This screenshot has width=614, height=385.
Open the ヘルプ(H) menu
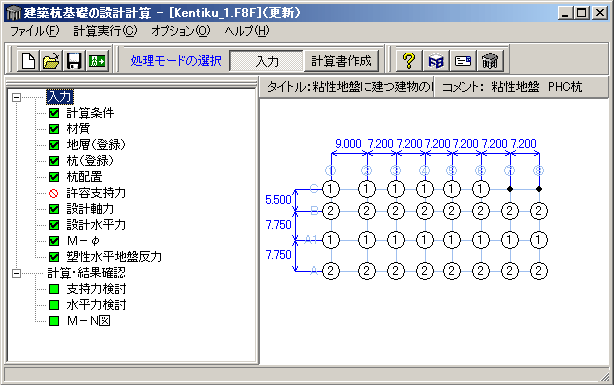click(x=247, y=31)
